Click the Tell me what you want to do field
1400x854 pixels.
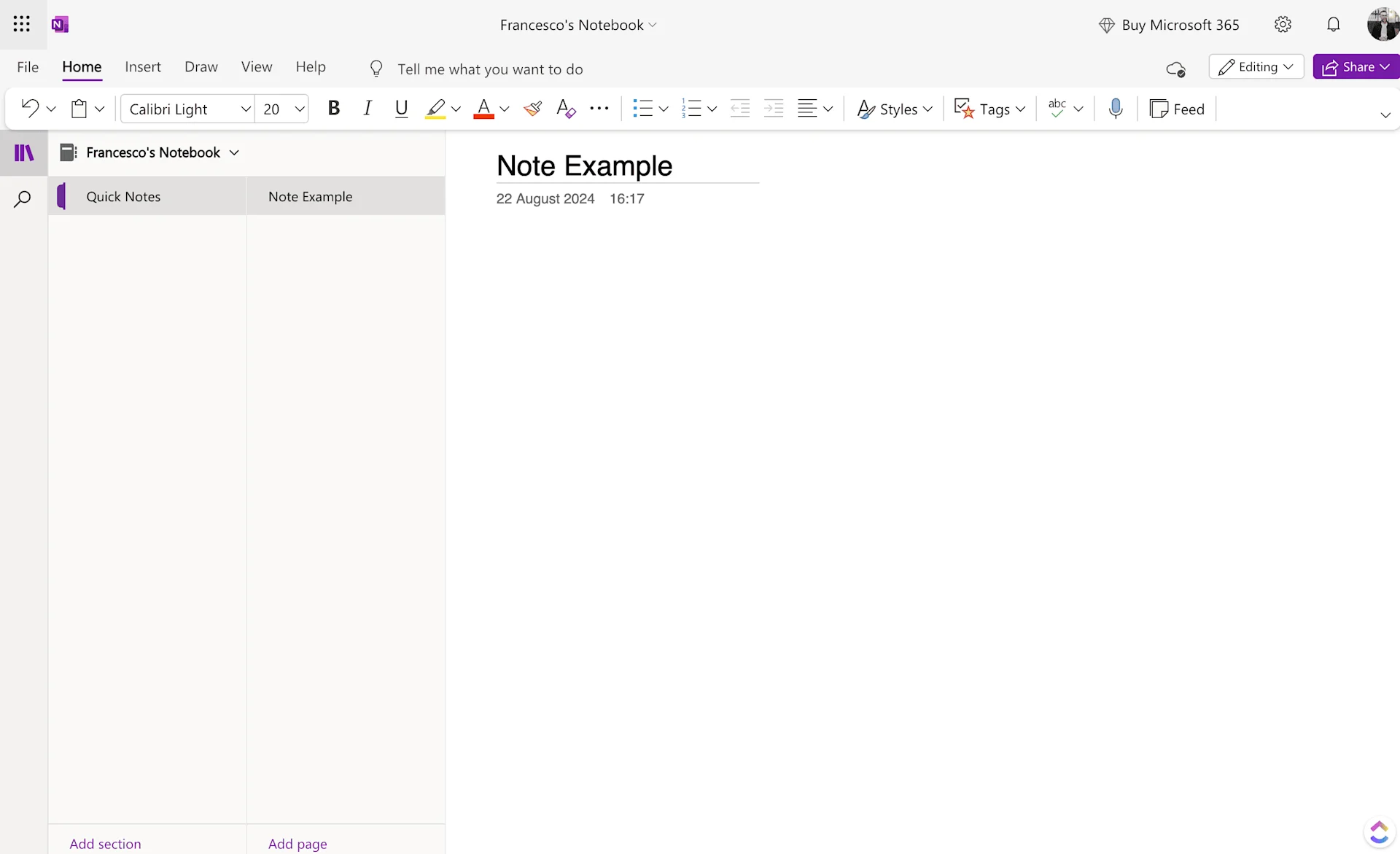[491, 69]
